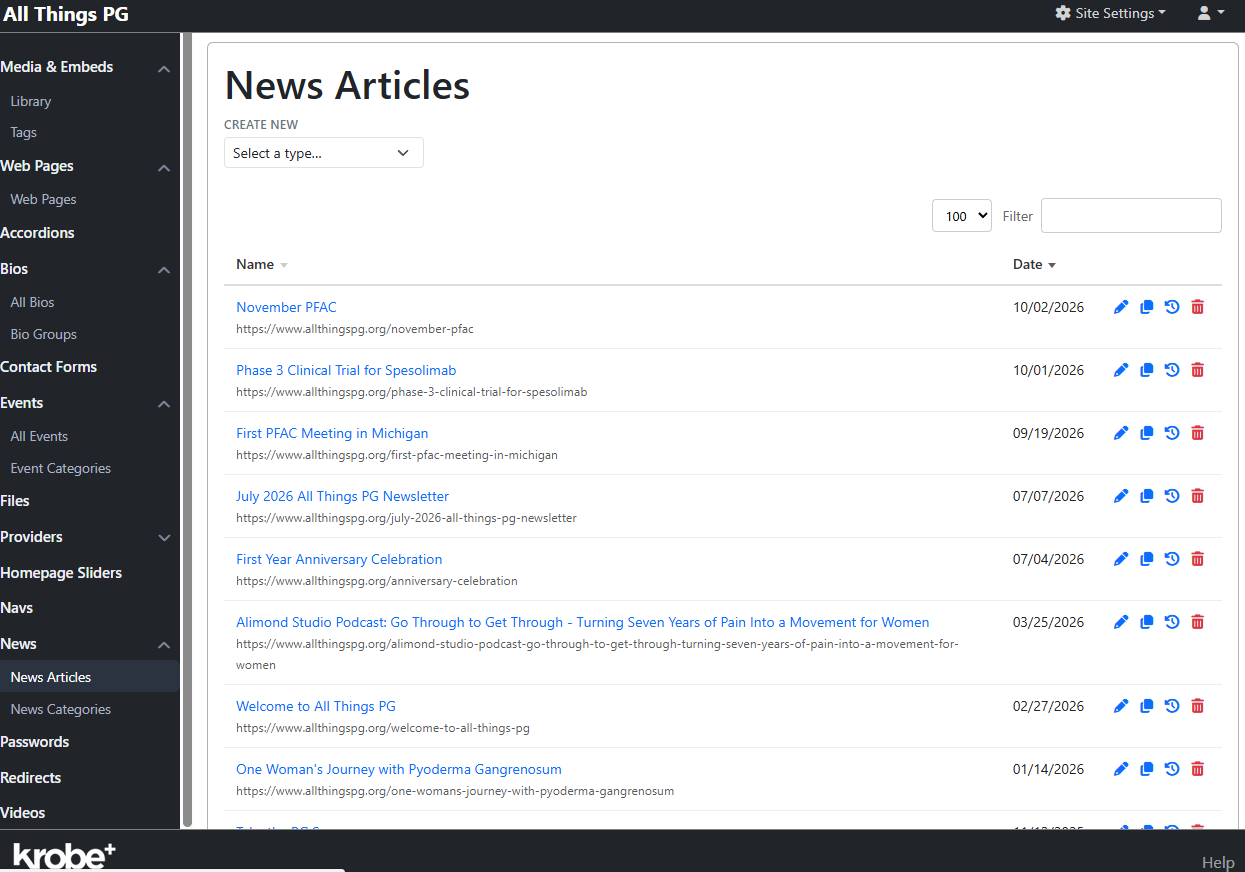
Task: View revision history for November PFAC
Action: 1172,307
